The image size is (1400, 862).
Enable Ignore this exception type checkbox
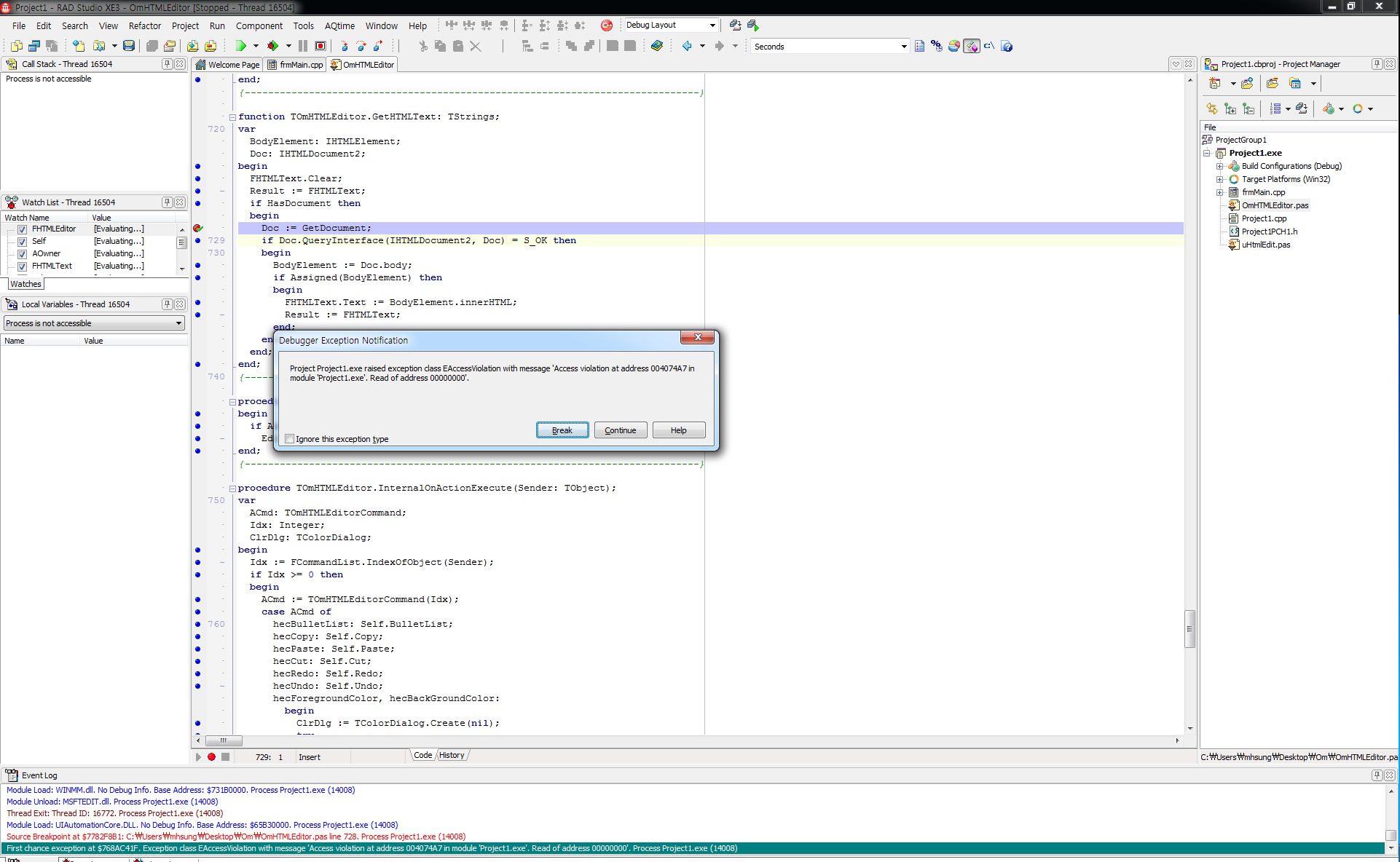point(290,439)
